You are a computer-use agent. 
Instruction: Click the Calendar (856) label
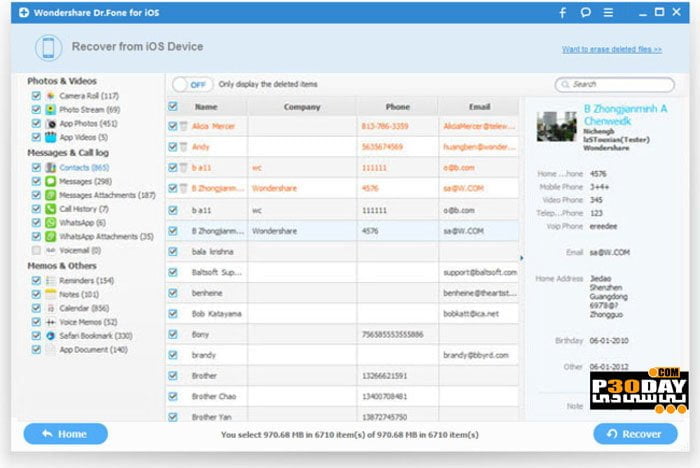84,308
